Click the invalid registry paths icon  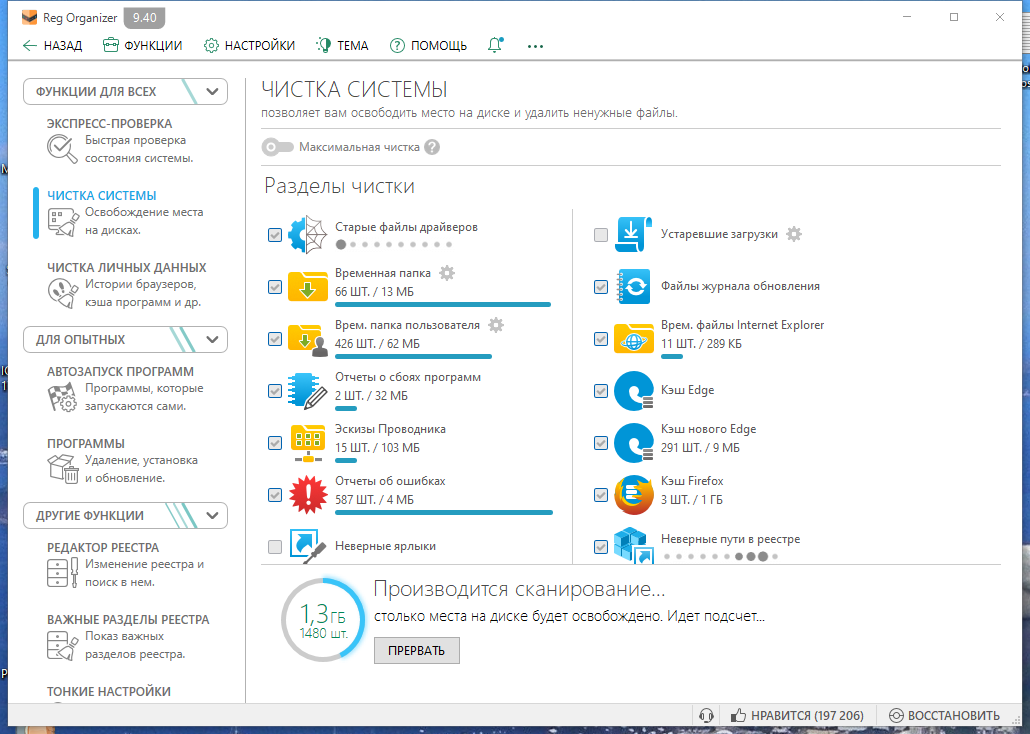633,545
